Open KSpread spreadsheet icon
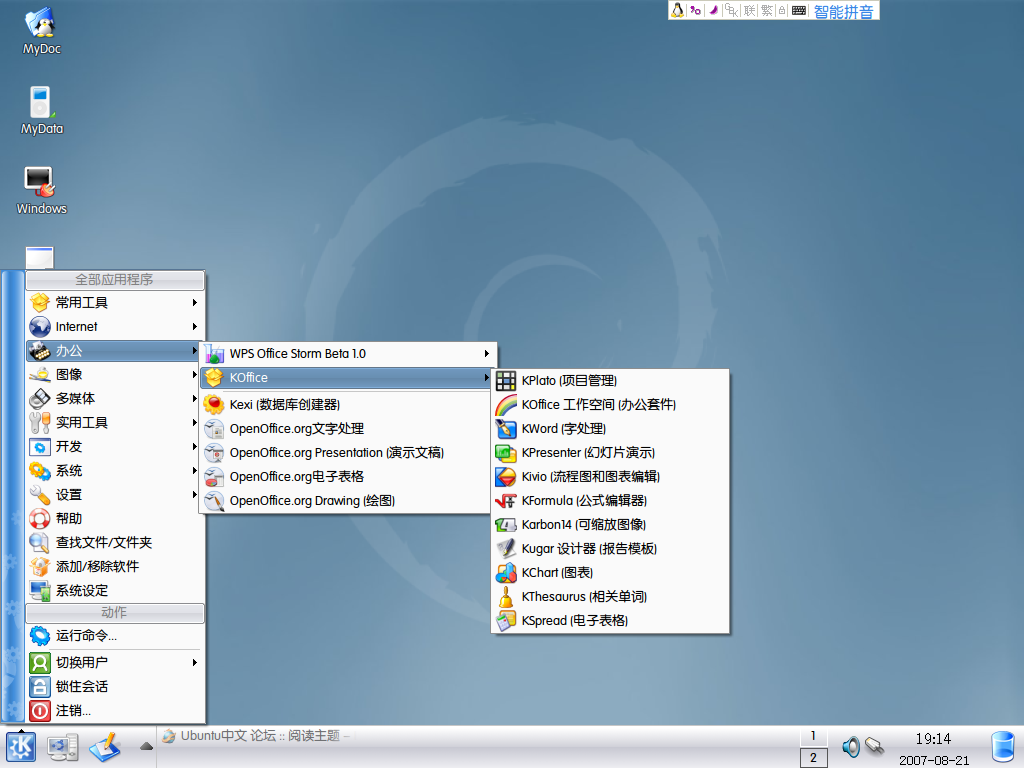Image resolution: width=1024 pixels, height=768 pixels. (x=505, y=621)
